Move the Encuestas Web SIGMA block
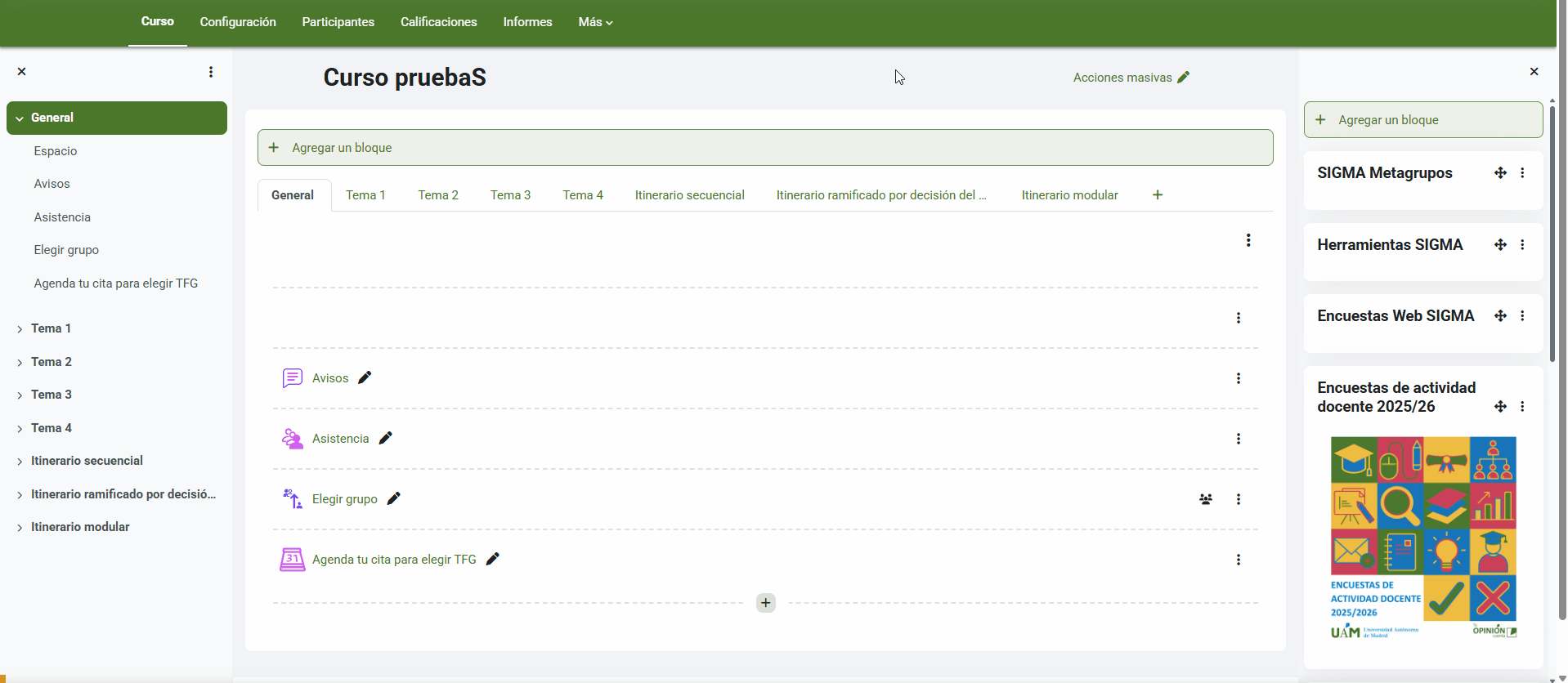1568x683 pixels. (1500, 316)
